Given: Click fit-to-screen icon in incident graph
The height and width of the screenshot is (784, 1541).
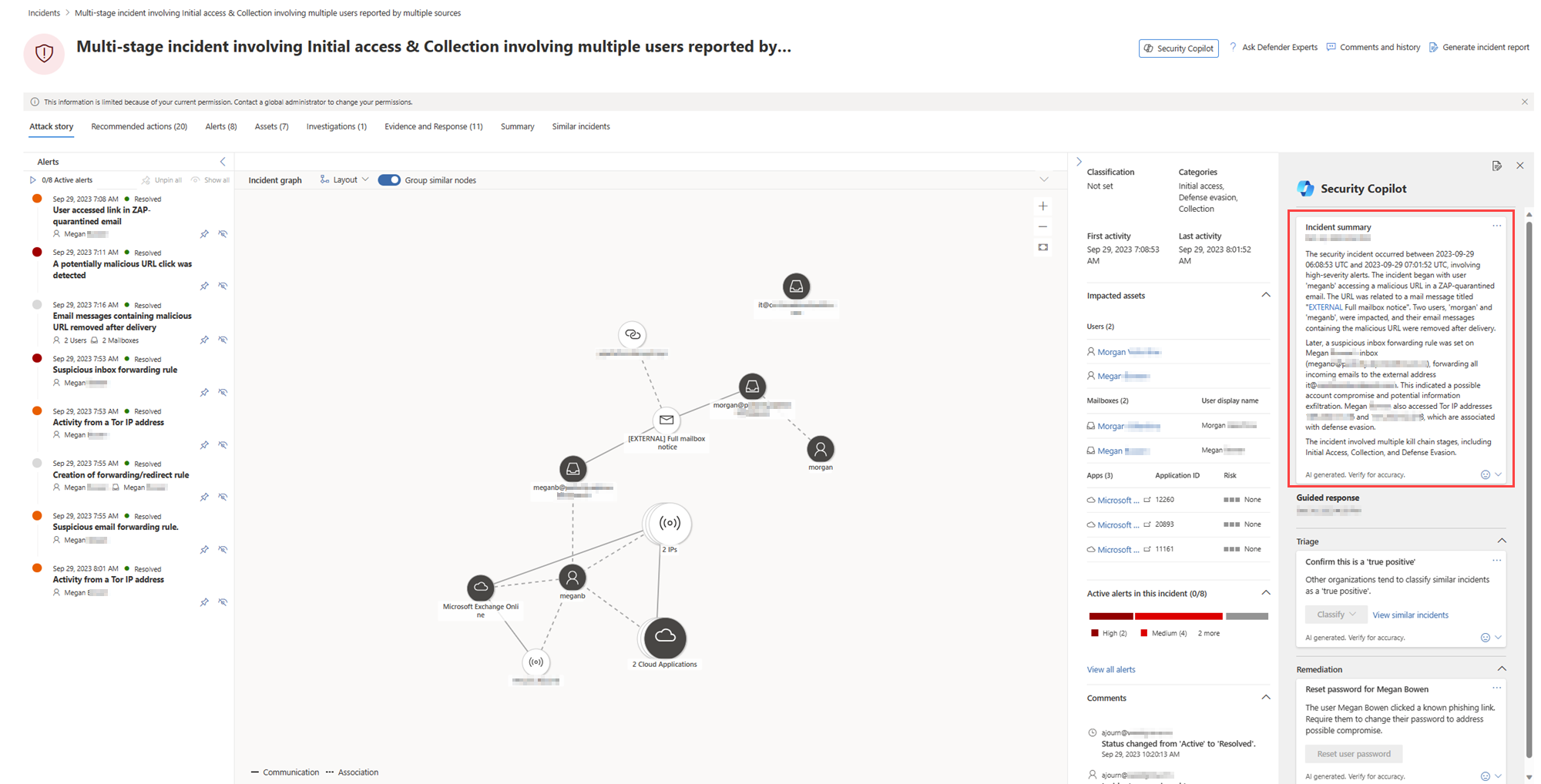Looking at the screenshot, I should coord(1042,247).
